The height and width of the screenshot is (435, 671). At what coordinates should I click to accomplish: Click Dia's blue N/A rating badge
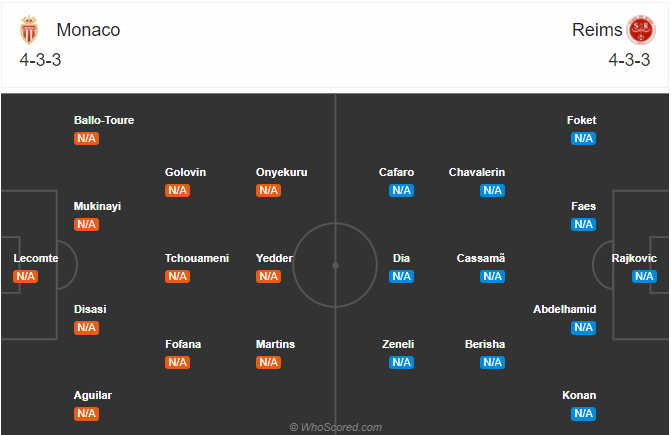(401, 276)
